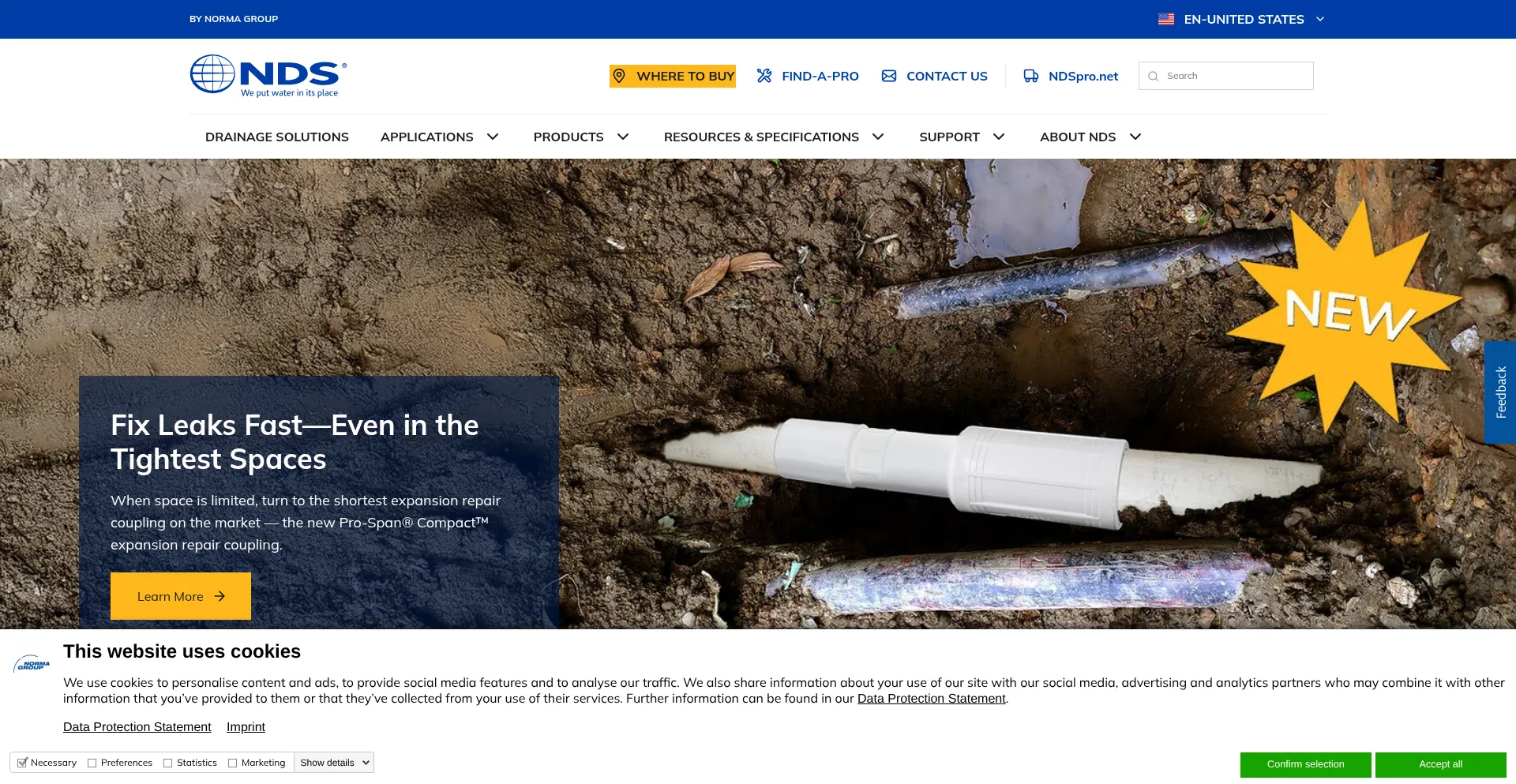This screenshot has width=1516, height=784.
Task: Click the United States flag icon
Action: (1165, 19)
